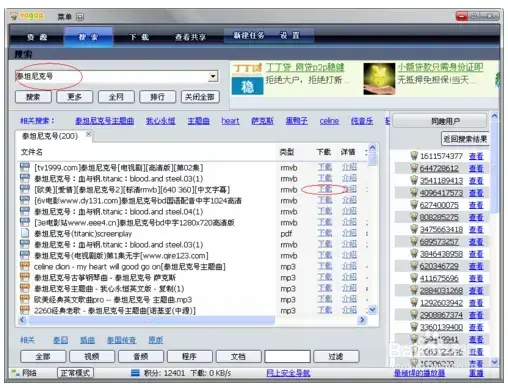Click results list scroll-up arrow
This screenshot has height=388, width=508.
pos(373,147)
